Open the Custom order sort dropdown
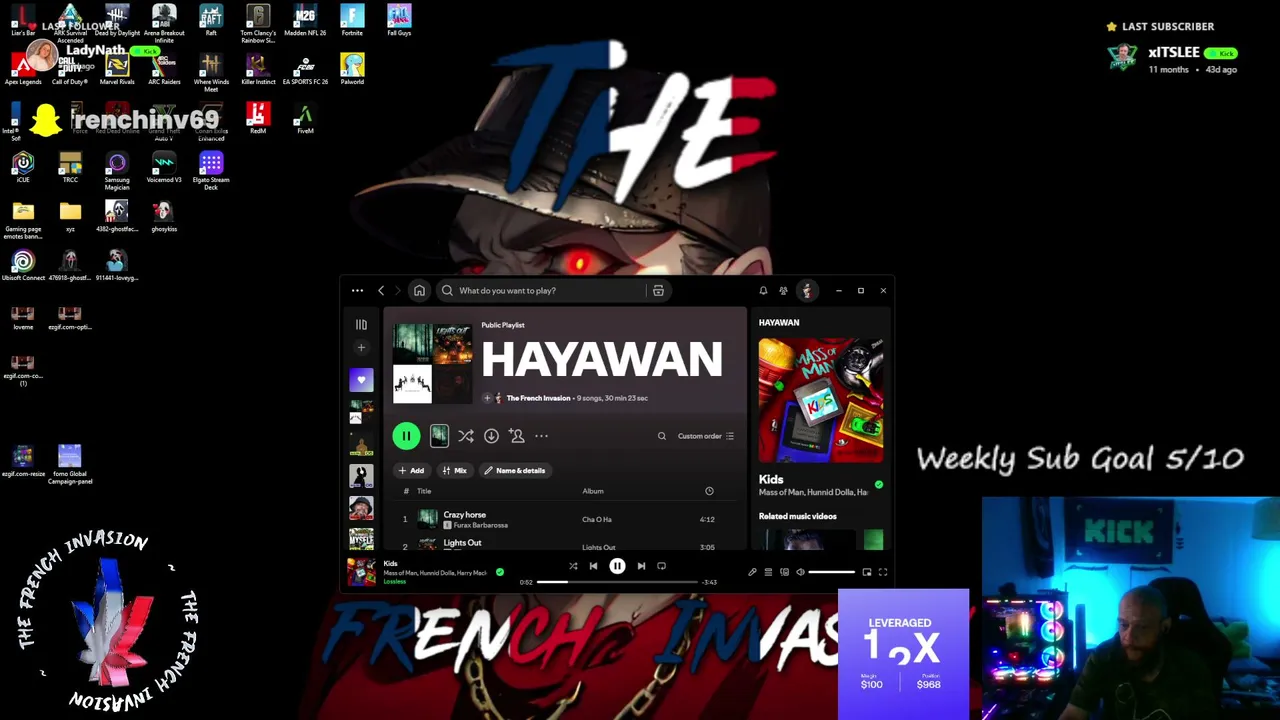This screenshot has width=1280, height=720. [x=706, y=436]
